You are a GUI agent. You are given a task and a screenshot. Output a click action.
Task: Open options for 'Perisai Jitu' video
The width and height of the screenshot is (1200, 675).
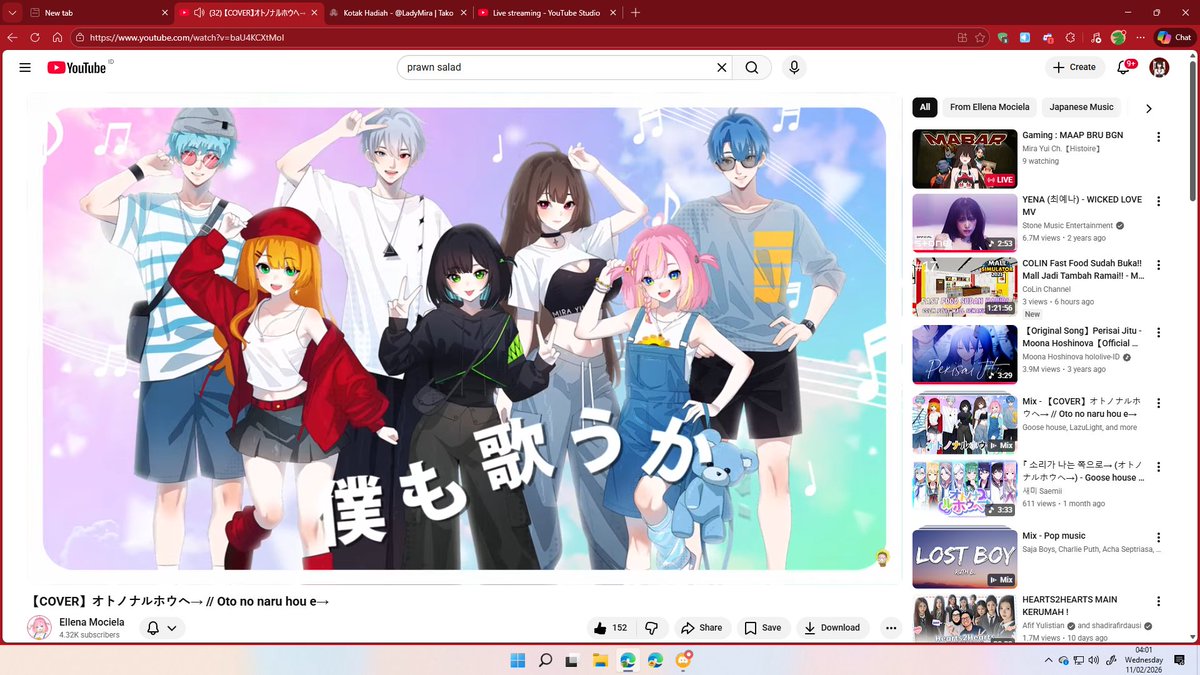point(1159,332)
